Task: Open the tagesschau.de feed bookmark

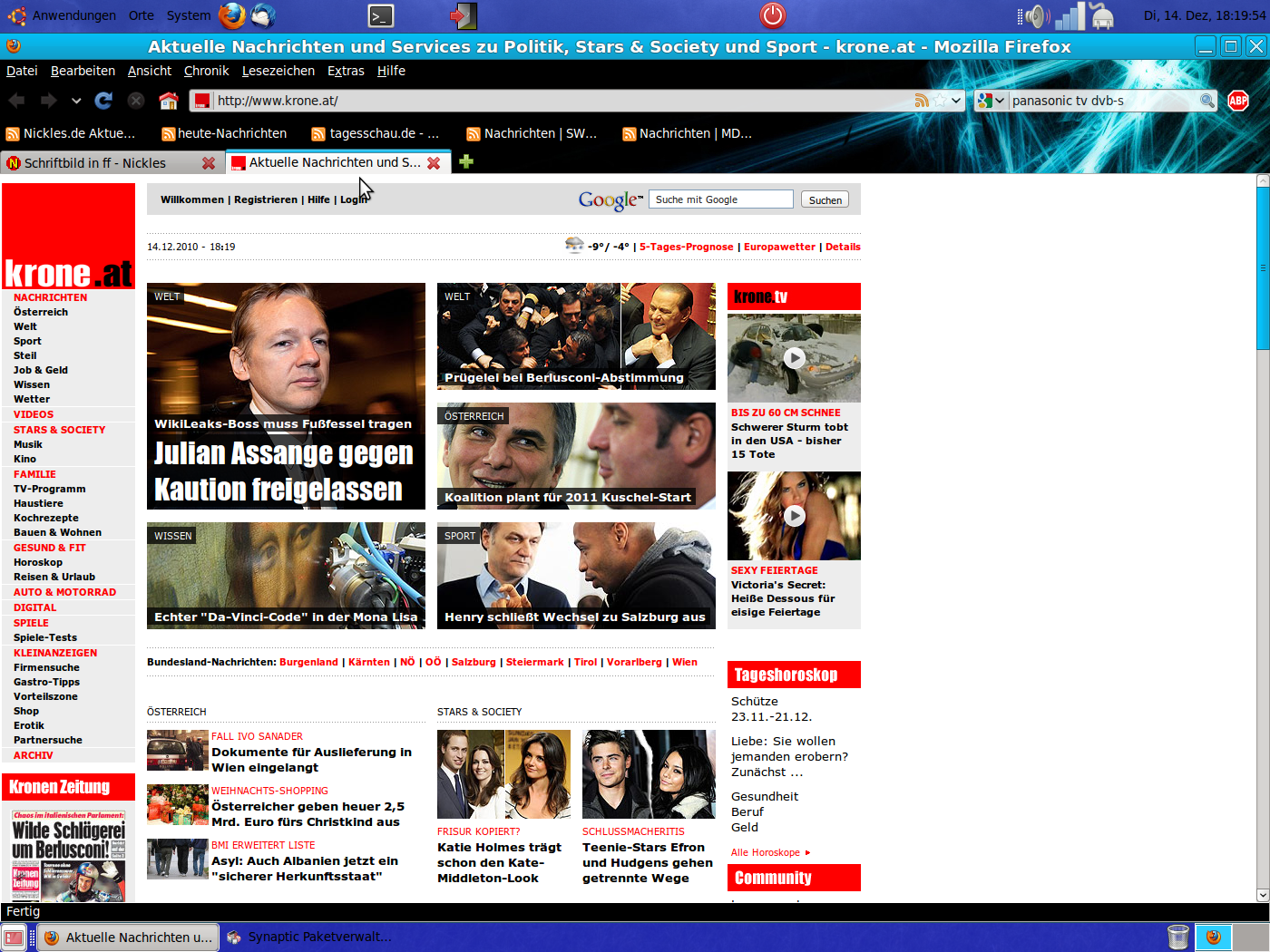Action: click(x=376, y=133)
